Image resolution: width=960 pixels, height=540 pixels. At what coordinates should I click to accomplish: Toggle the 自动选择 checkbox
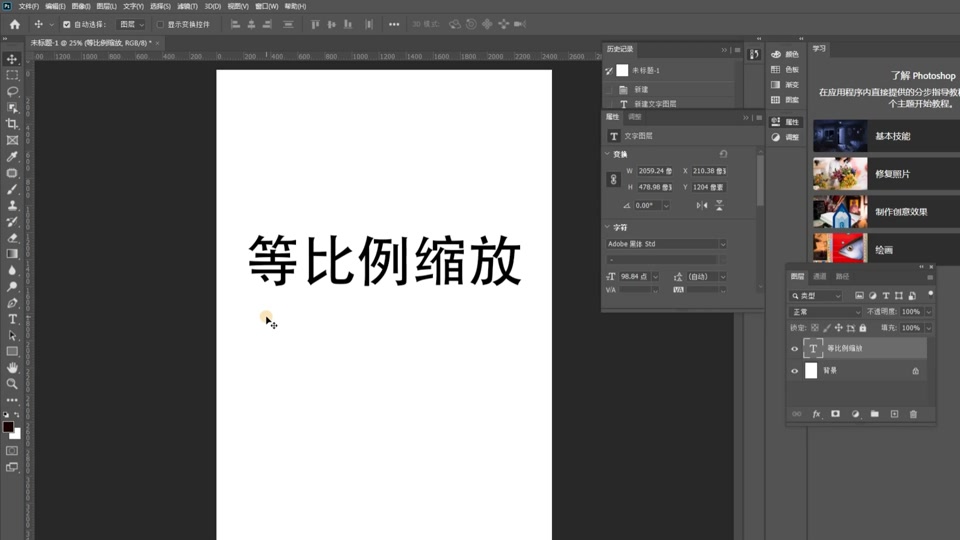(x=67, y=24)
